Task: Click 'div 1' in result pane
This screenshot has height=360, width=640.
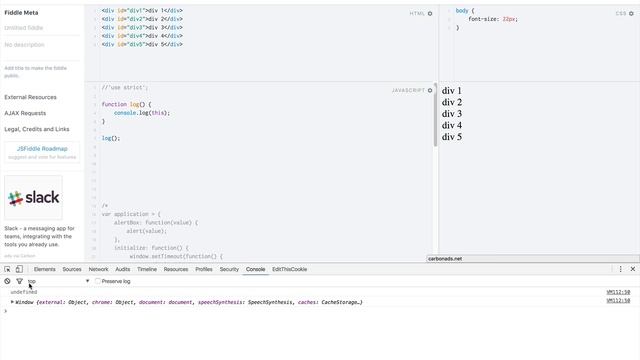Action: pyautogui.click(x=451, y=91)
